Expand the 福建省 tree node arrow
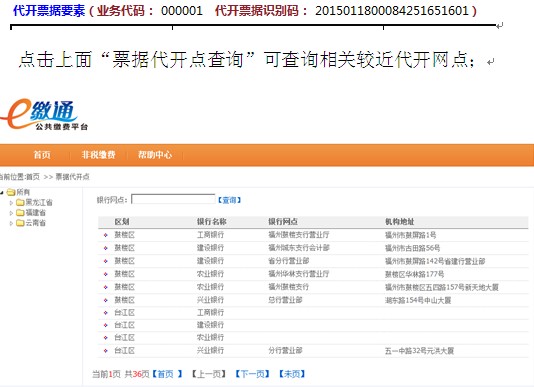 11,213
